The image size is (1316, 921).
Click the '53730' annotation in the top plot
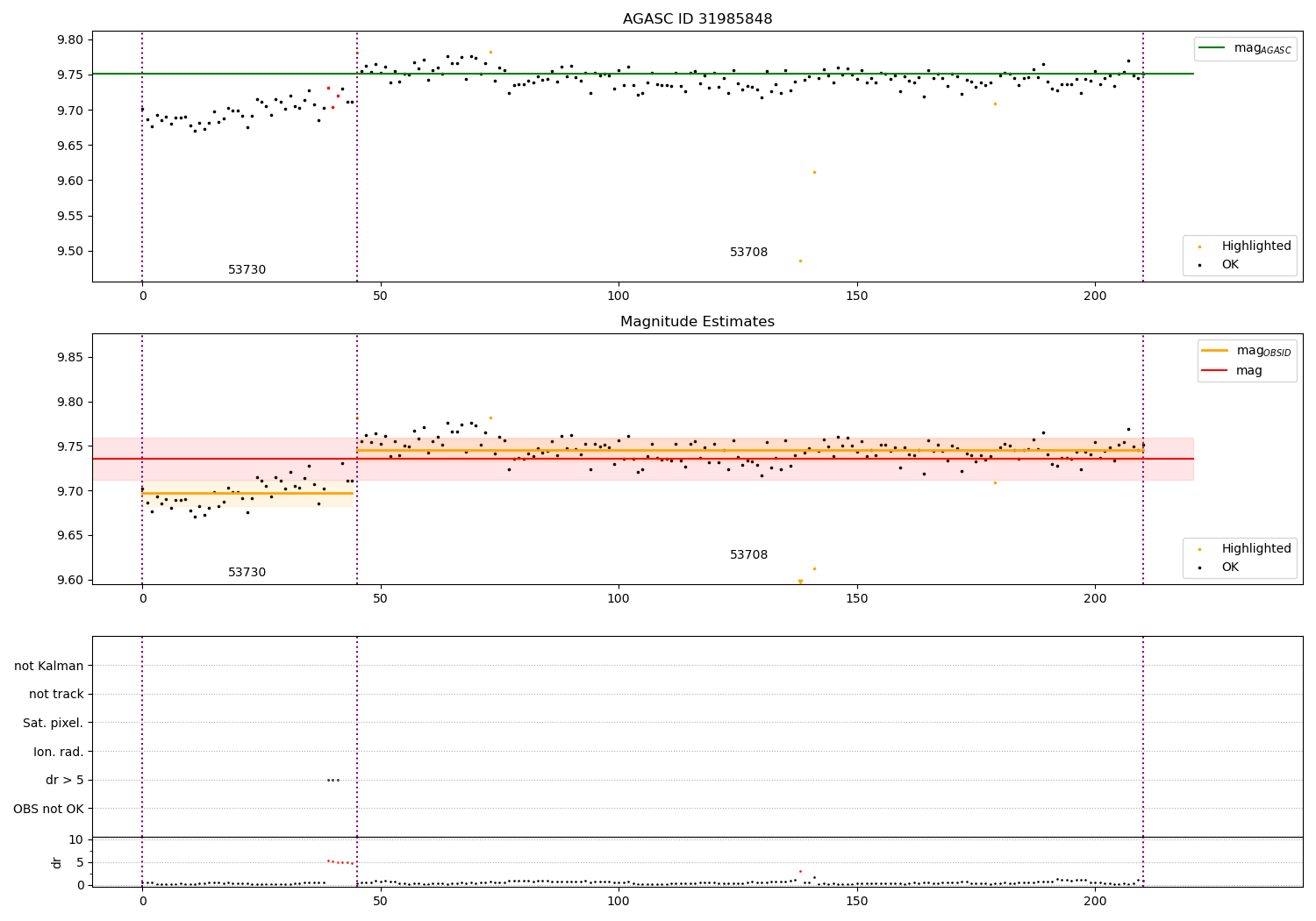pos(247,270)
